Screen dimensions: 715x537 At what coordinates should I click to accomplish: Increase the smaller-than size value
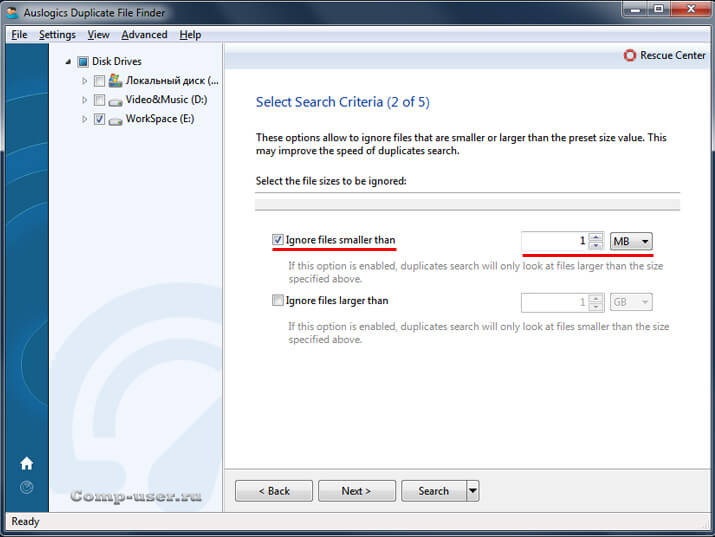point(596,237)
